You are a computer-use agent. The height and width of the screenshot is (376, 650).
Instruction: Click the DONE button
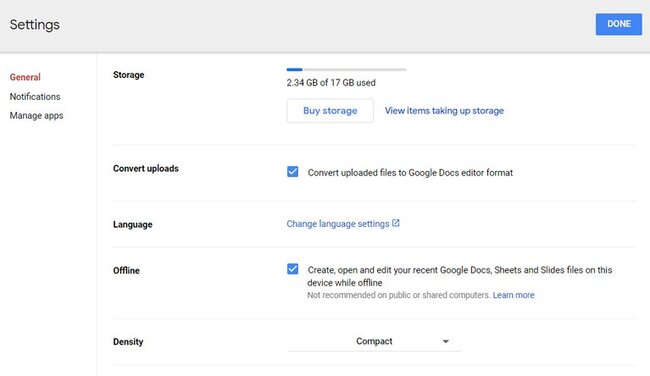click(618, 24)
